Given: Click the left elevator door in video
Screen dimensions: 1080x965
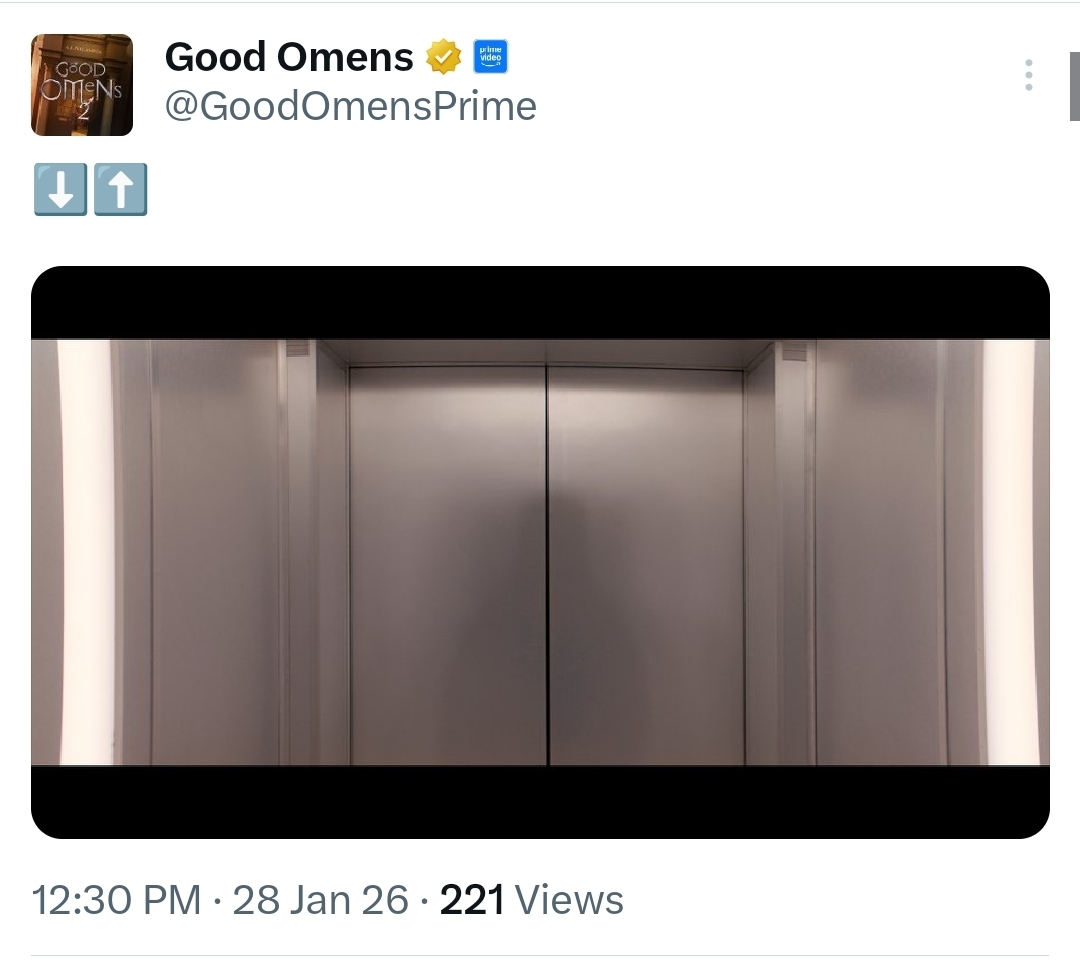Looking at the screenshot, I should (x=448, y=565).
